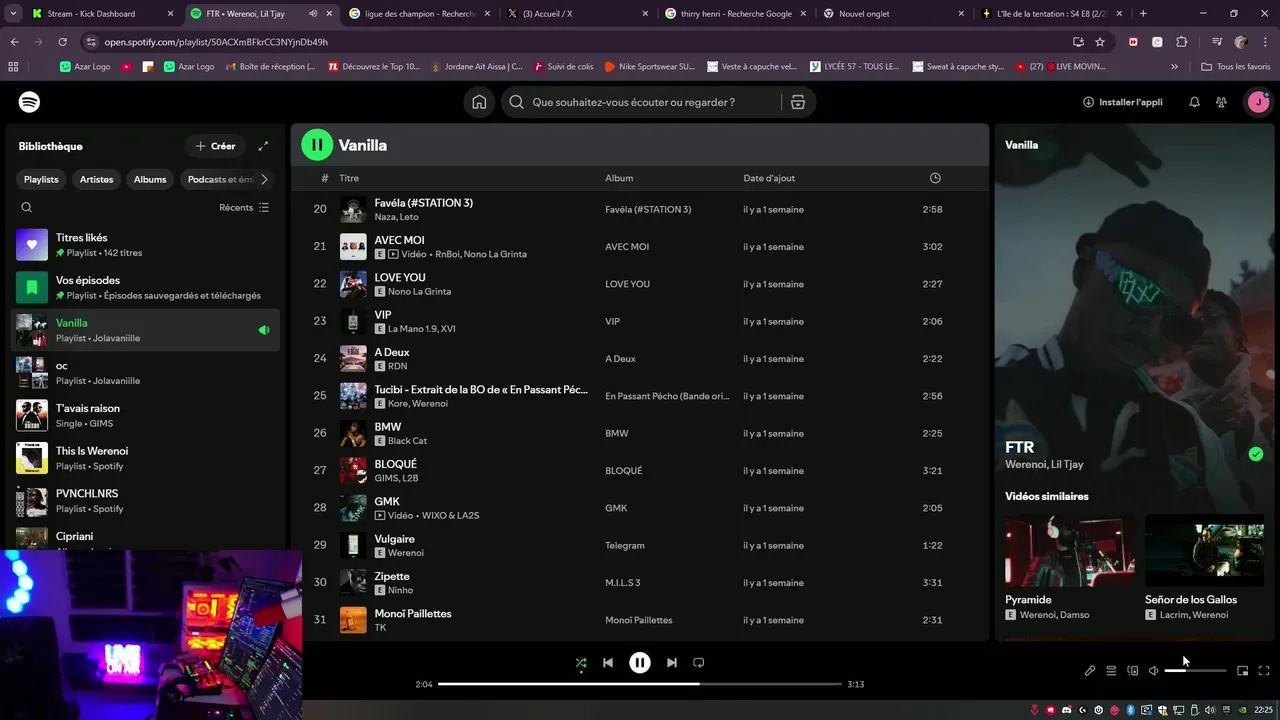This screenshot has height=720, width=1280.
Task: Open Vos épisodes in library
Action: pos(145,288)
